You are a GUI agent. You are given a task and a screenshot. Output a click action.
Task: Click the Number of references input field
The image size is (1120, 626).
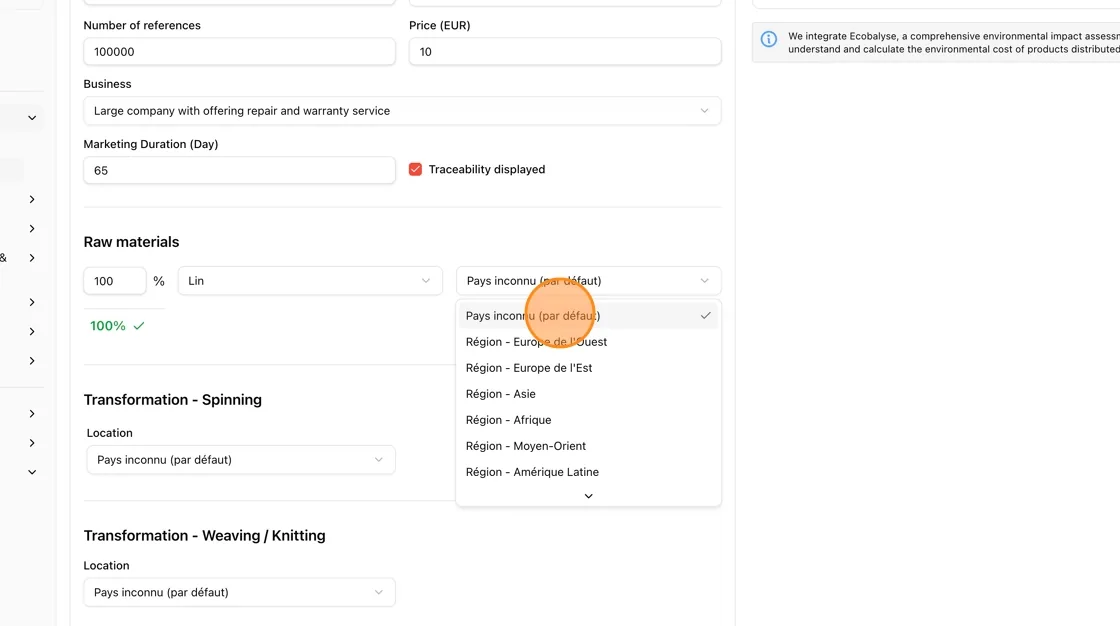pos(239,51)
